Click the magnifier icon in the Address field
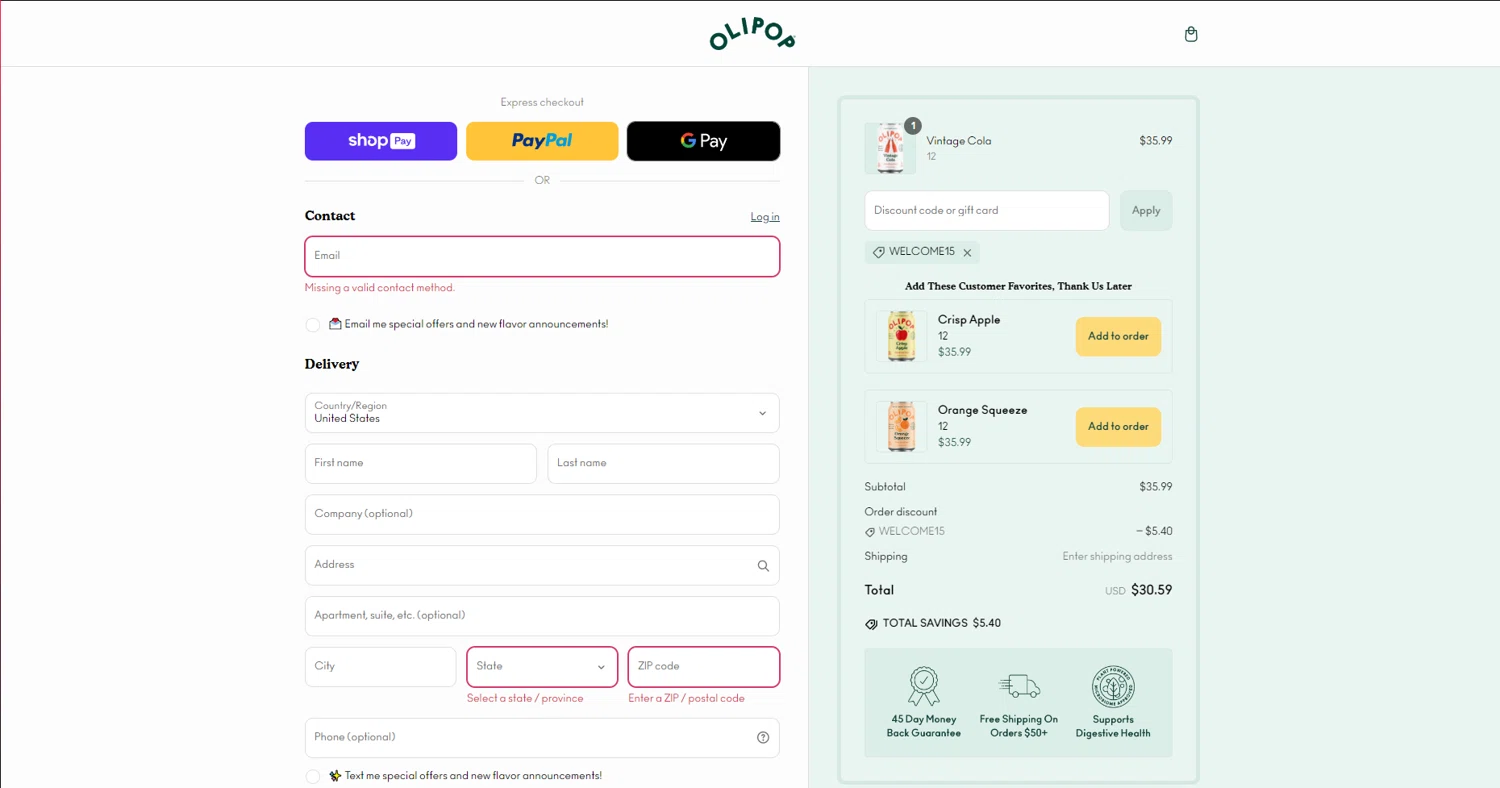 pos(763,566)
